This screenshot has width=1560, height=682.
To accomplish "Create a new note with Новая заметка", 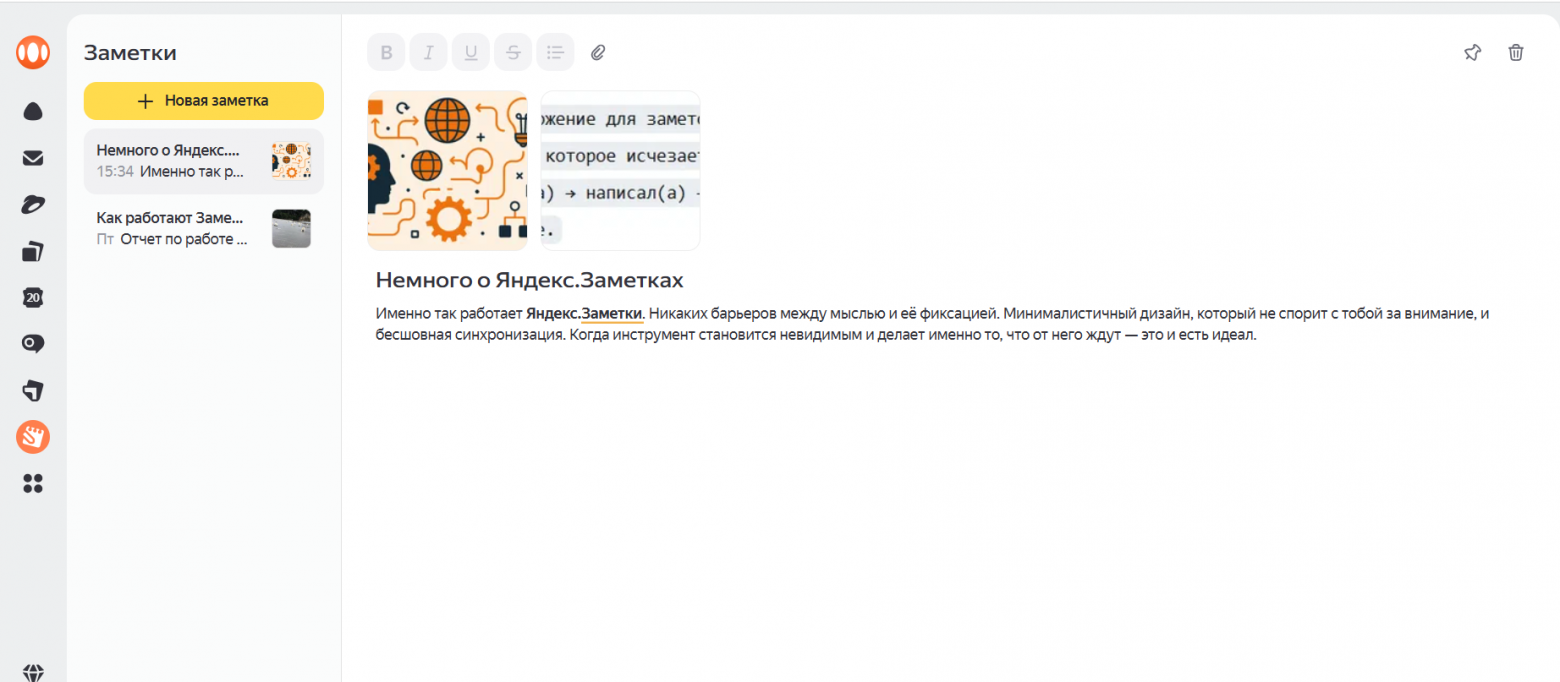I will pos(204,101).
